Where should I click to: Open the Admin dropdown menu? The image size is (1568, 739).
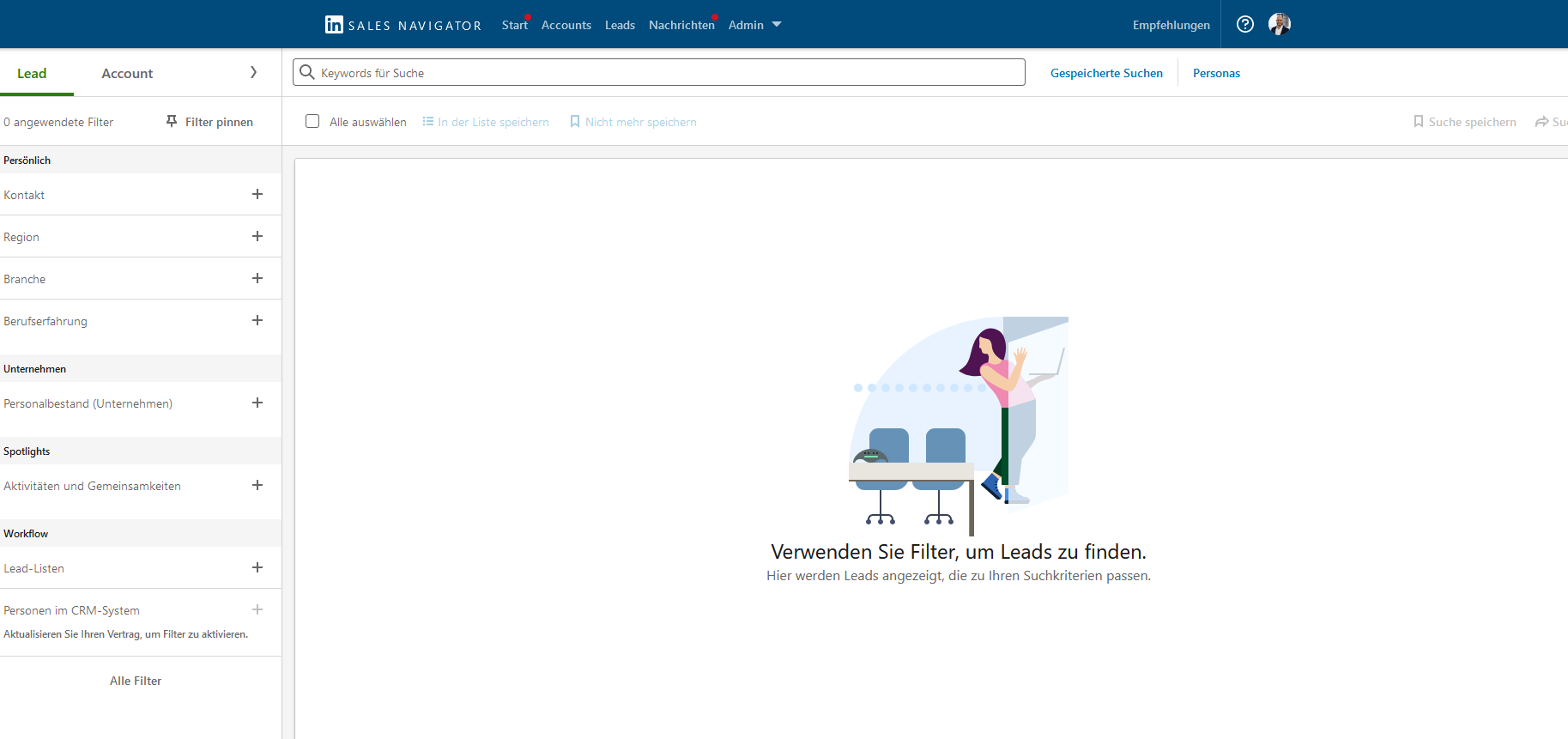coord(754,25)
